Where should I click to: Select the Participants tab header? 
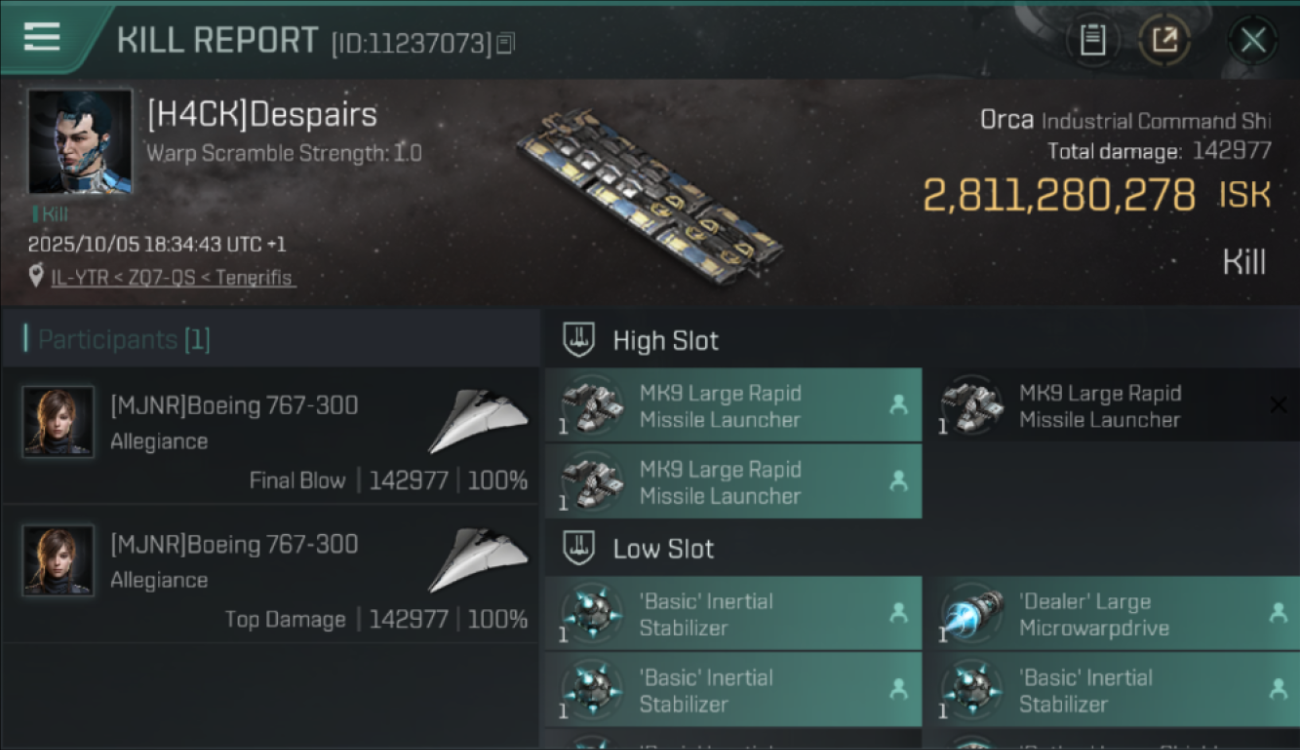(124, 340)
